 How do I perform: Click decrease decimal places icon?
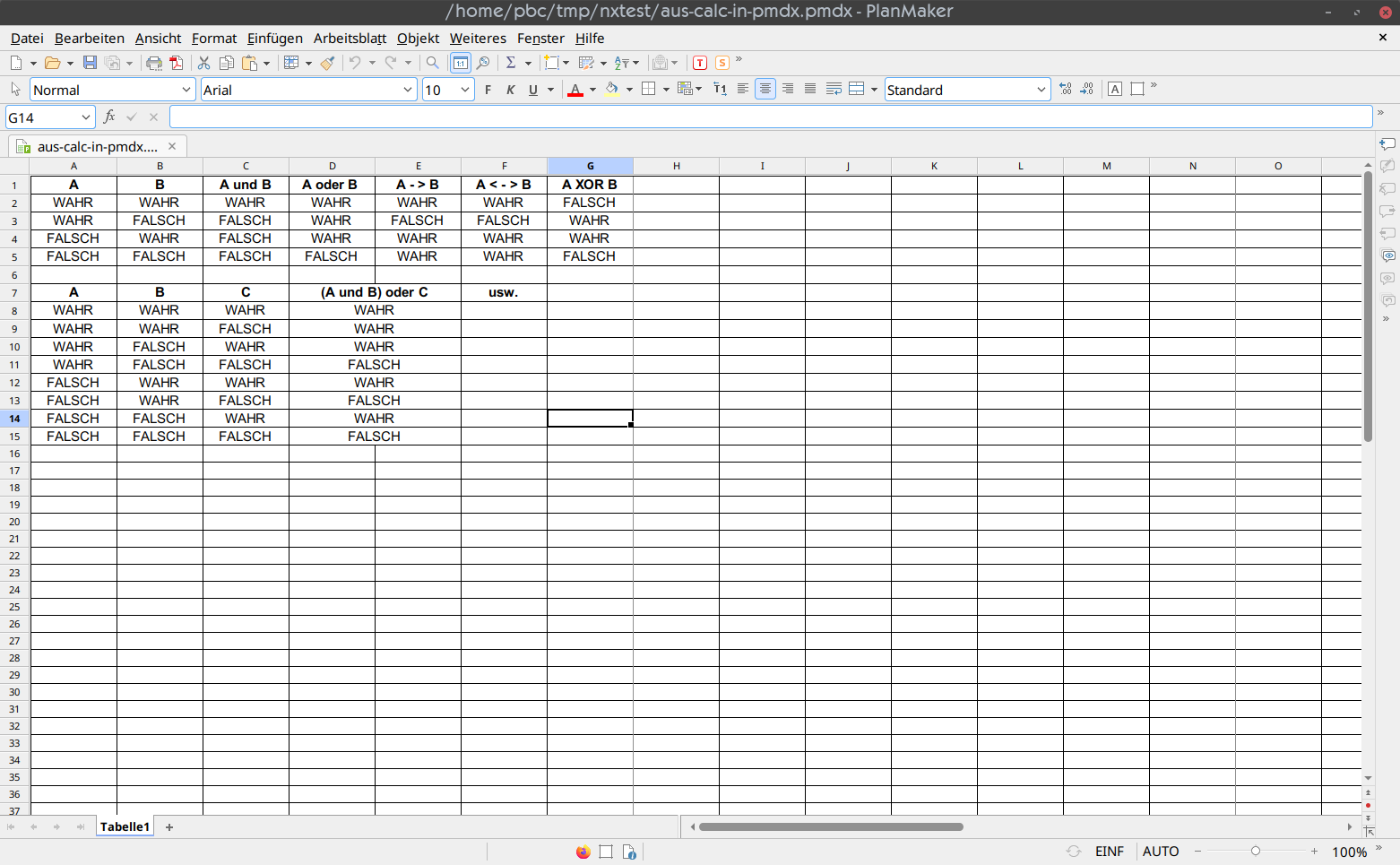coord(1087,90)
